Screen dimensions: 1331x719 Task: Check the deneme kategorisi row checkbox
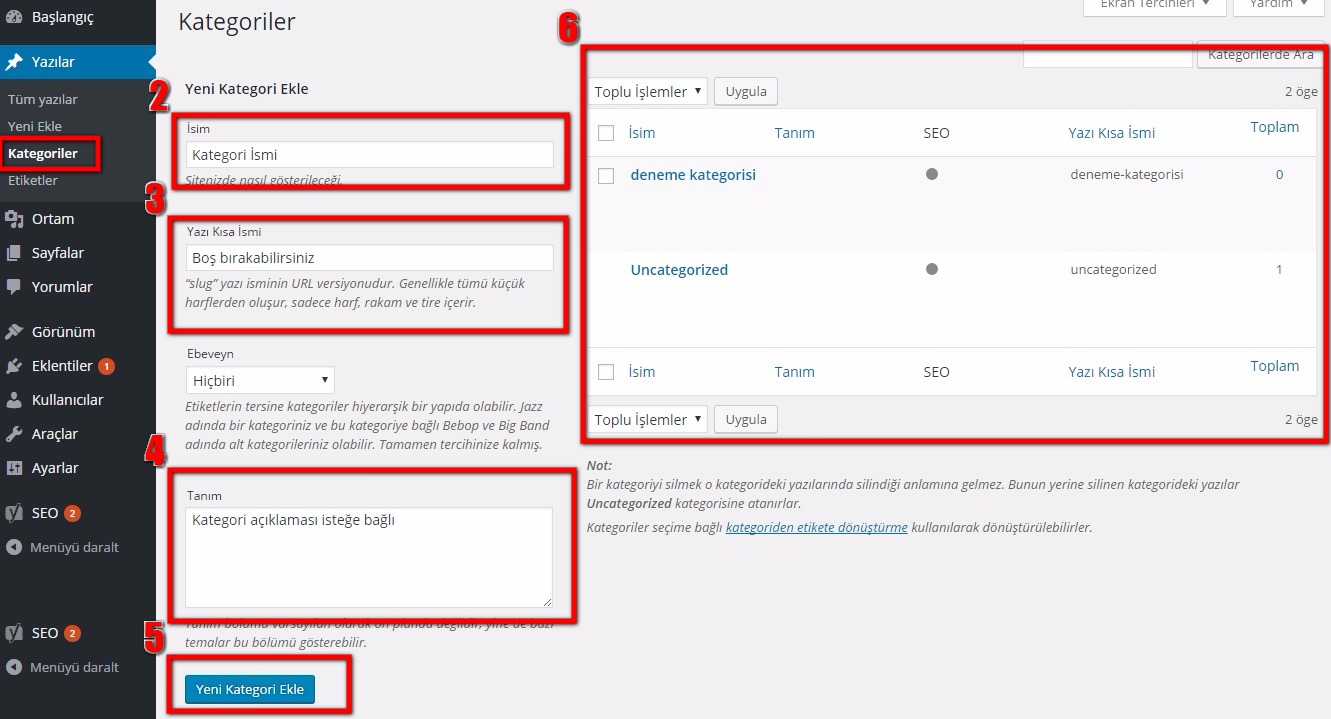click(x=606, y=175)
